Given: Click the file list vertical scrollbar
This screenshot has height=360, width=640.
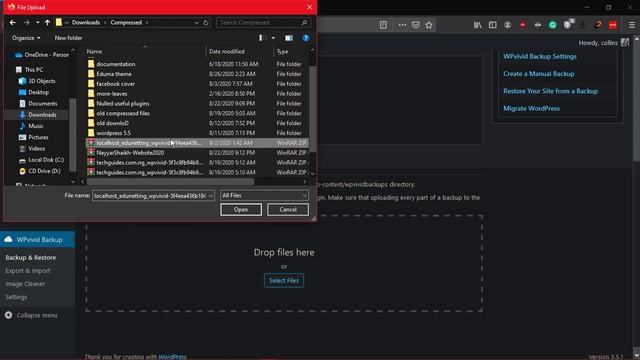Looking at the screenshot, I should 312,109.
